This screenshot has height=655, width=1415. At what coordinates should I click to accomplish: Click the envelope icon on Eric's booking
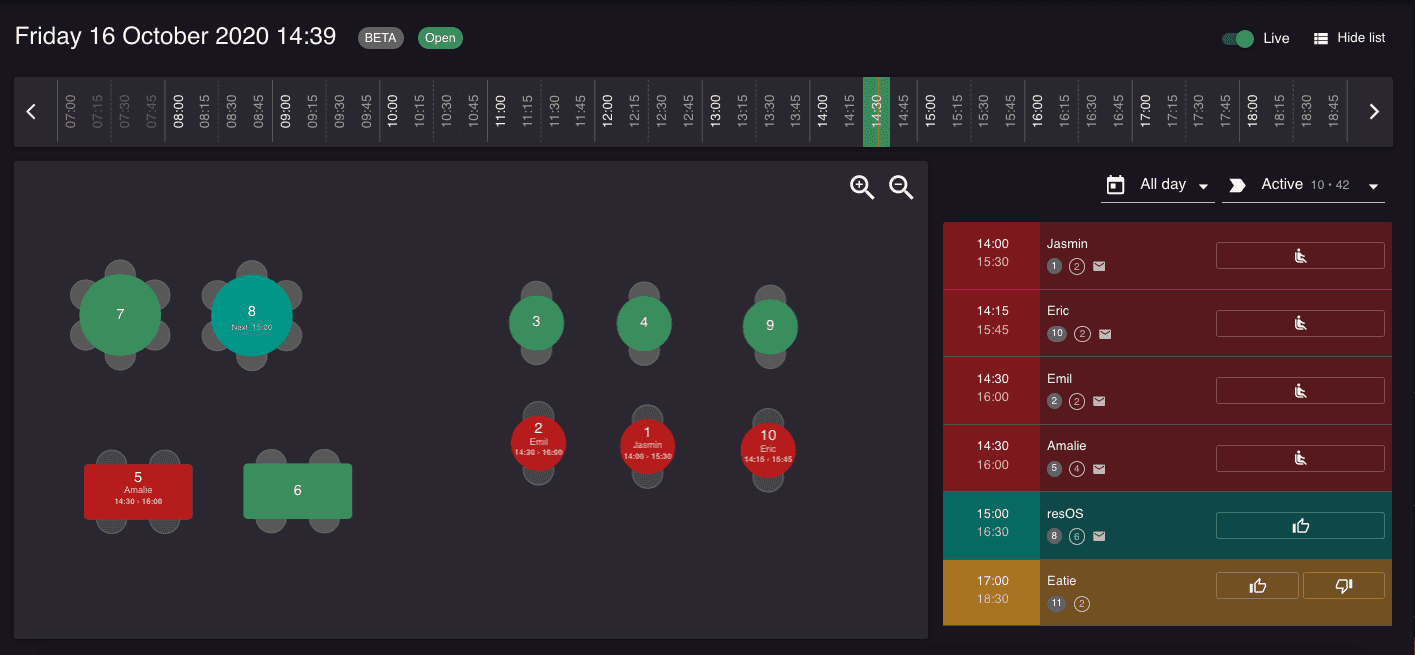pyautogui.click(x=1104, y=334)
